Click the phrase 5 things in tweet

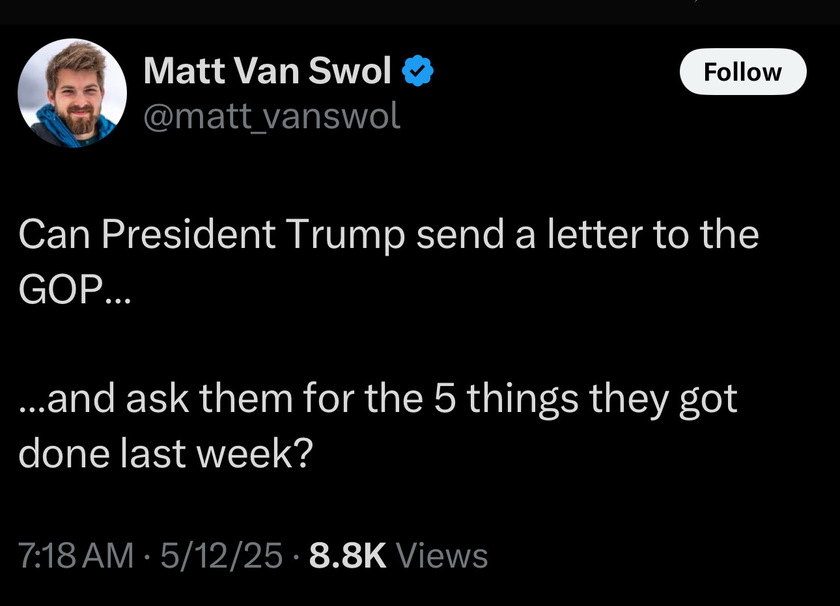pos(505,399)
